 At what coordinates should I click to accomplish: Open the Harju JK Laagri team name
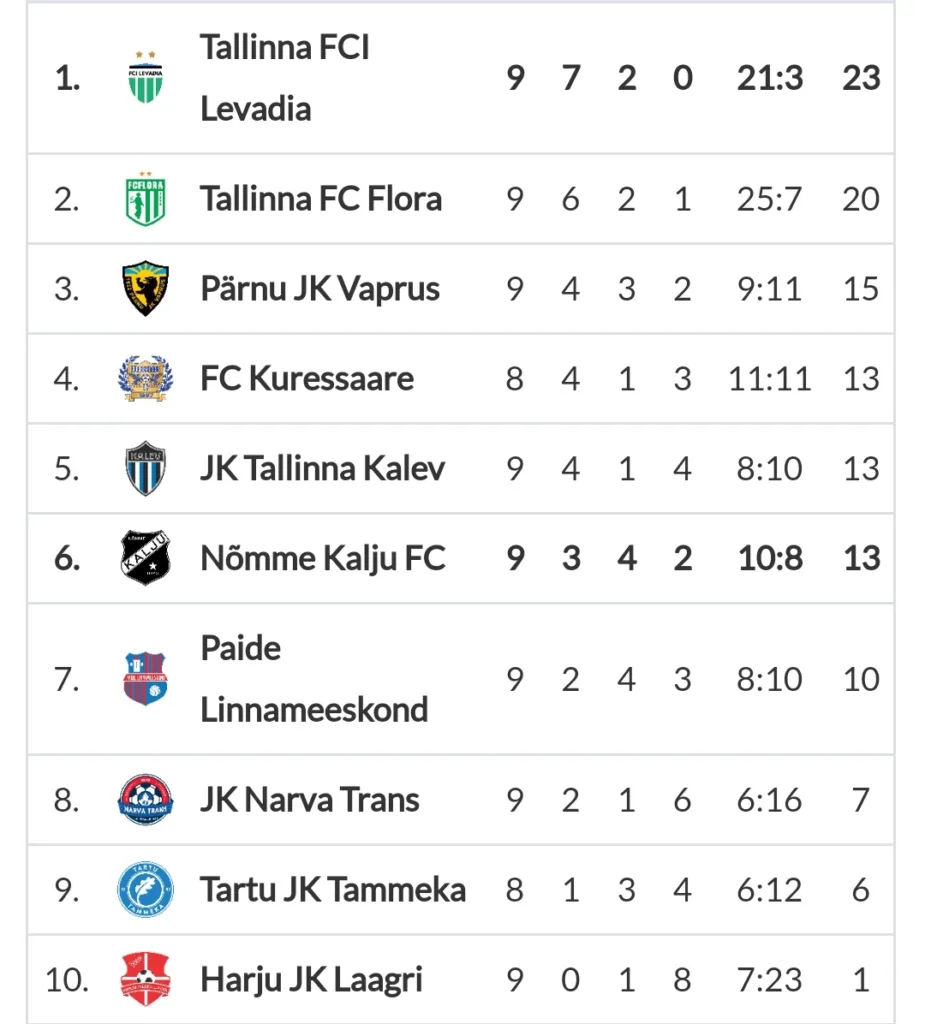(312, 980)
